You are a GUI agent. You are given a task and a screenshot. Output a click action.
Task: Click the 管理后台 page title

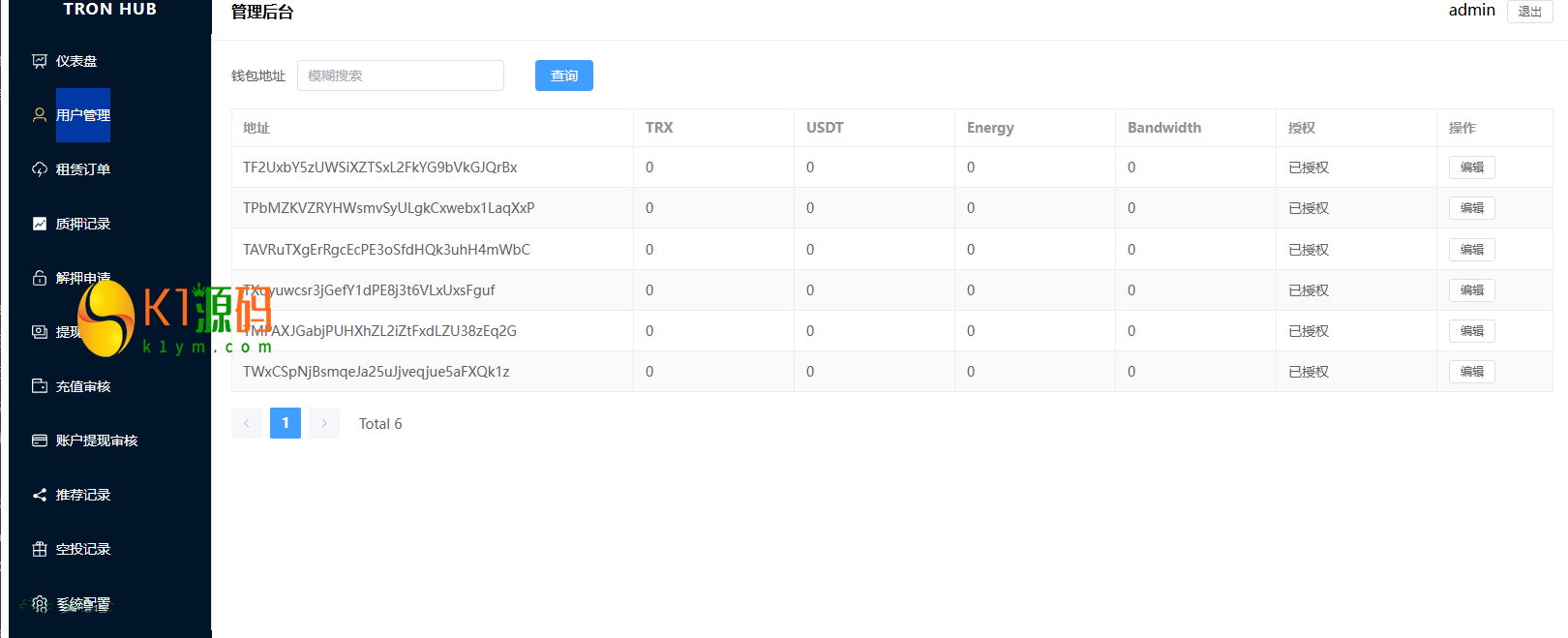[x=262, y=12]
